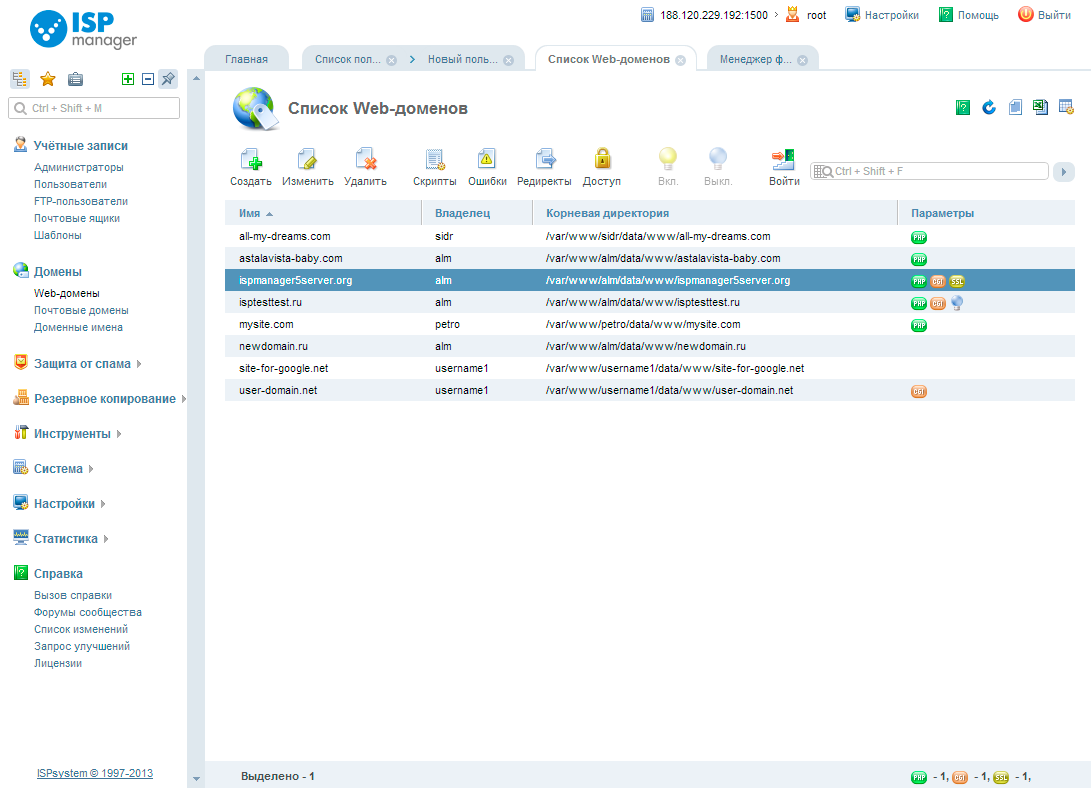Toggle the pin icon for sidebar
1091x788 pixels.
[168, 79]
